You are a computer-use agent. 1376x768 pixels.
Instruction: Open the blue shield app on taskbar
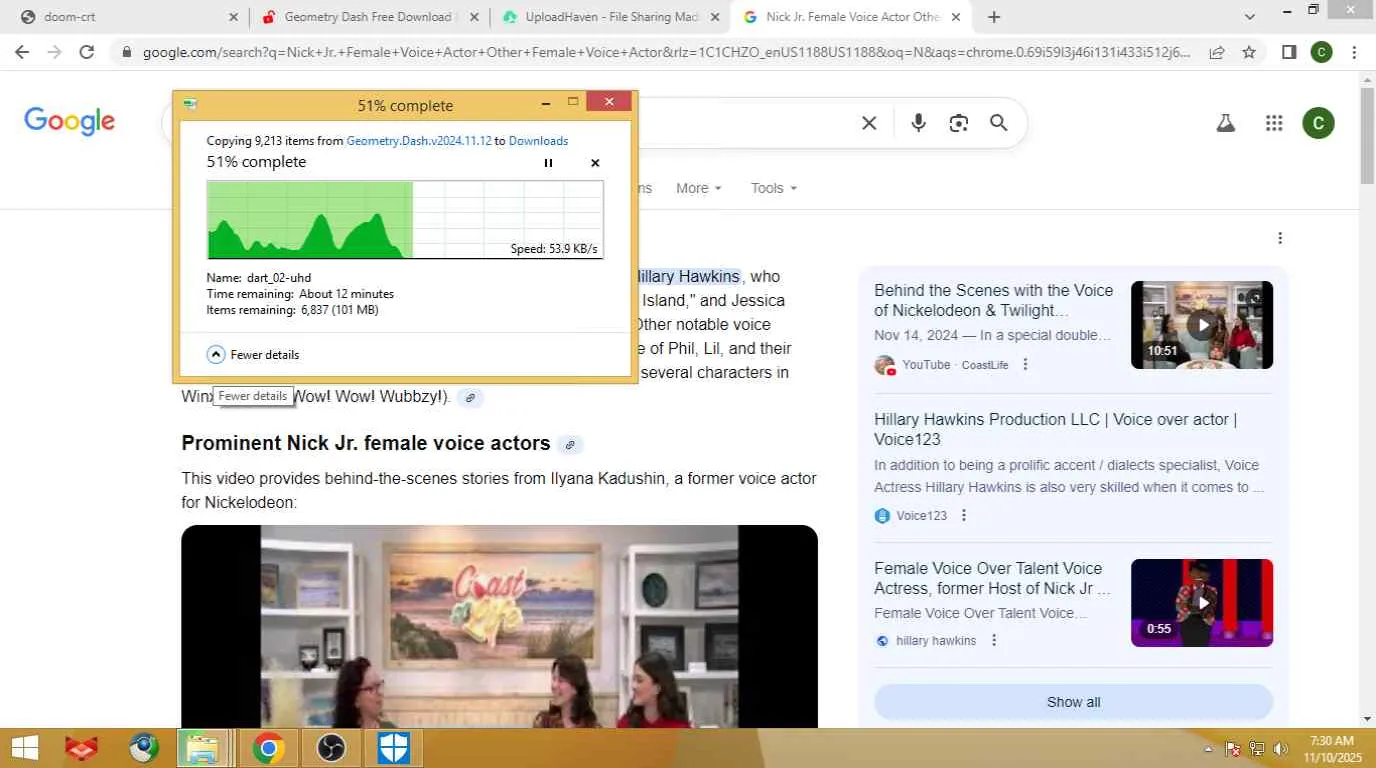(392, 748)
